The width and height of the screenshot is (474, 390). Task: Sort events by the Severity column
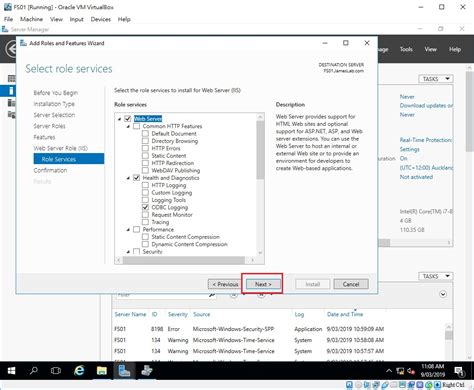point(177,314)
